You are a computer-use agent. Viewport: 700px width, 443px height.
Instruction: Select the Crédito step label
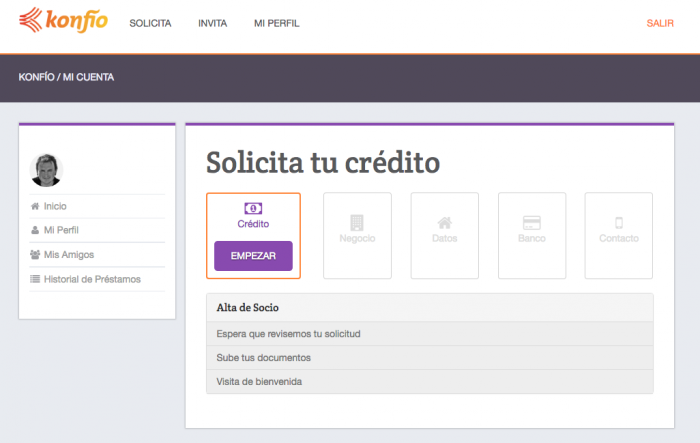click(253, 224)
